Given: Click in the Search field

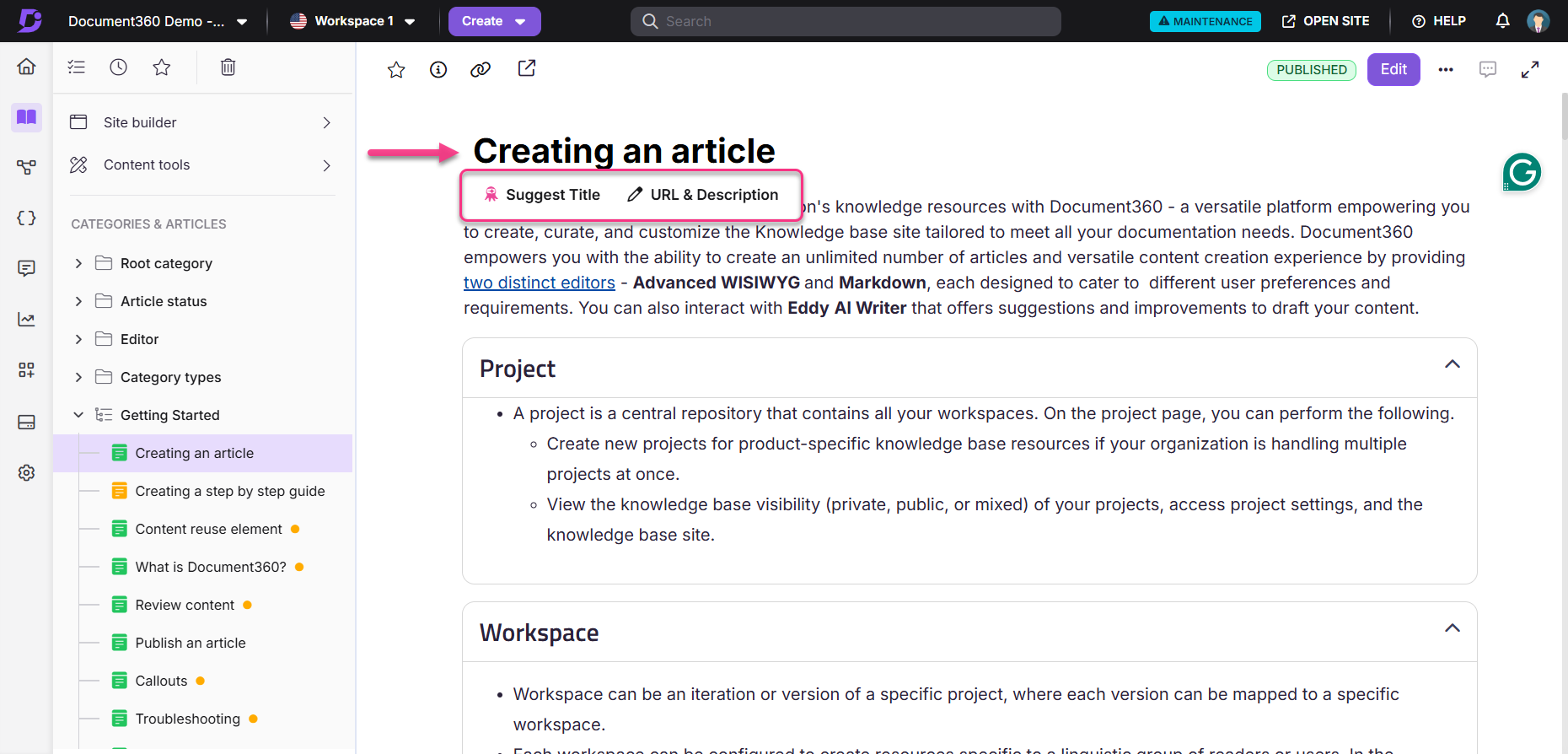Looking at the screenshot, I should (x=846, y=21).
